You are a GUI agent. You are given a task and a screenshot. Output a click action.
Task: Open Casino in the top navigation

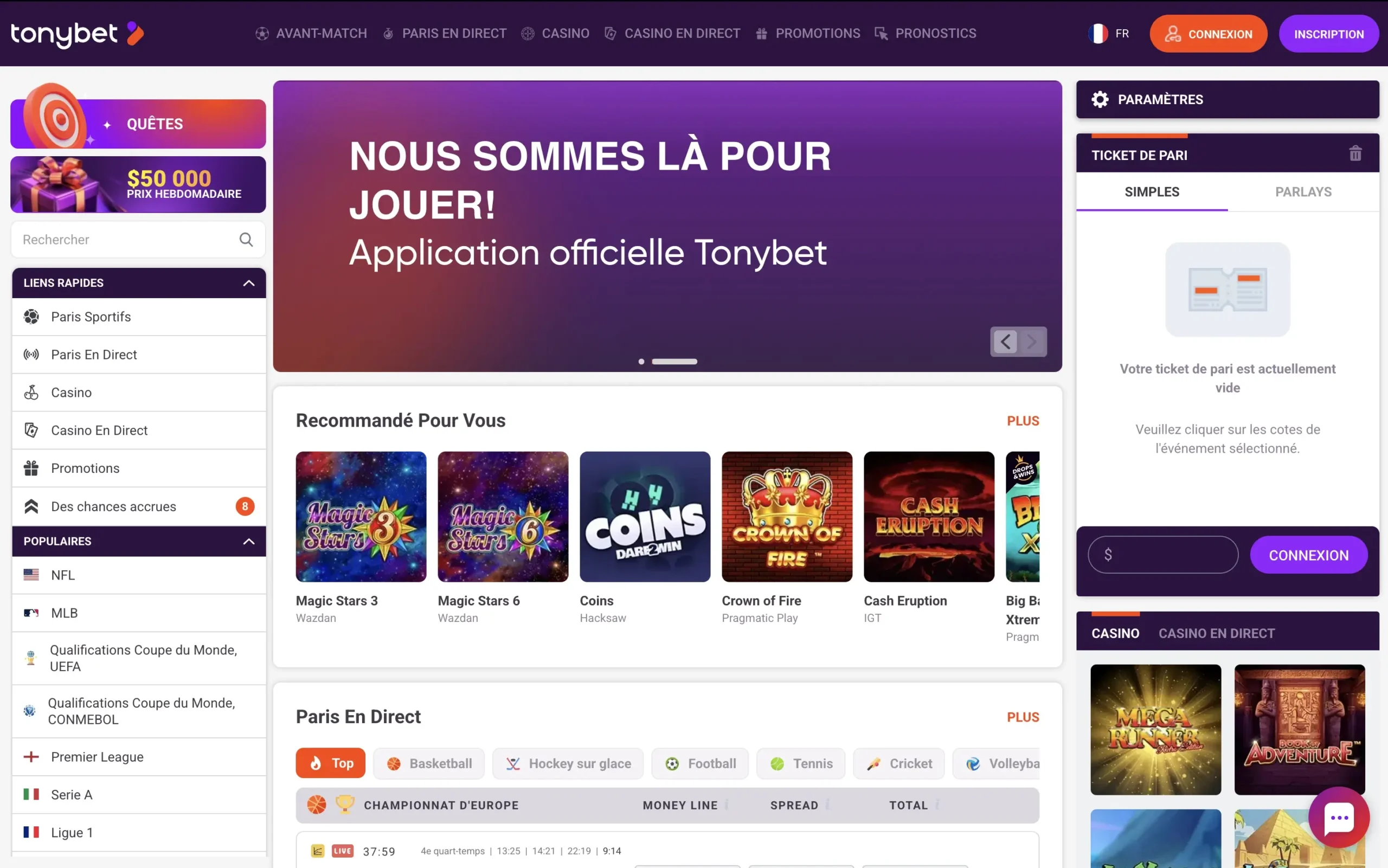click(555, 33)
